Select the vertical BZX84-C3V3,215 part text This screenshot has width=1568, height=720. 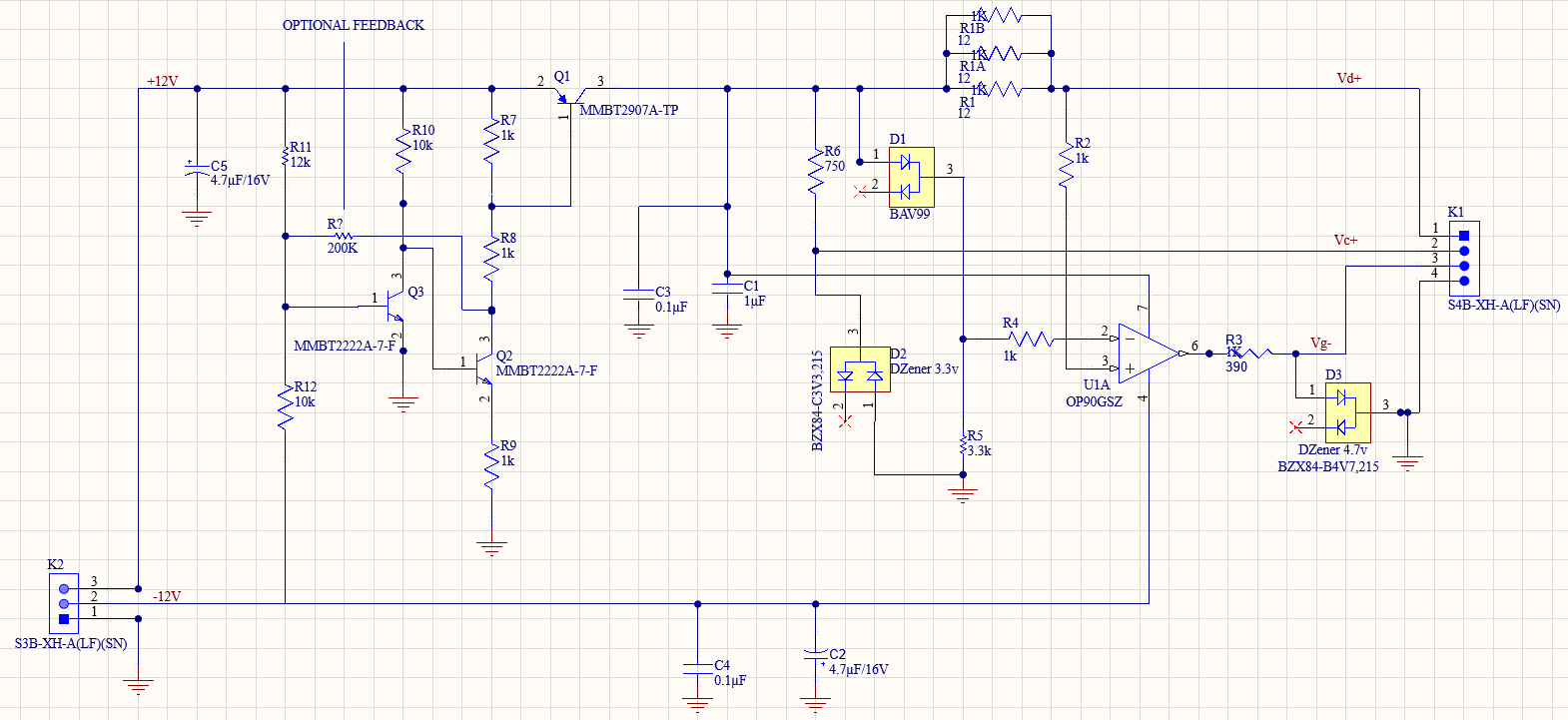818,400
